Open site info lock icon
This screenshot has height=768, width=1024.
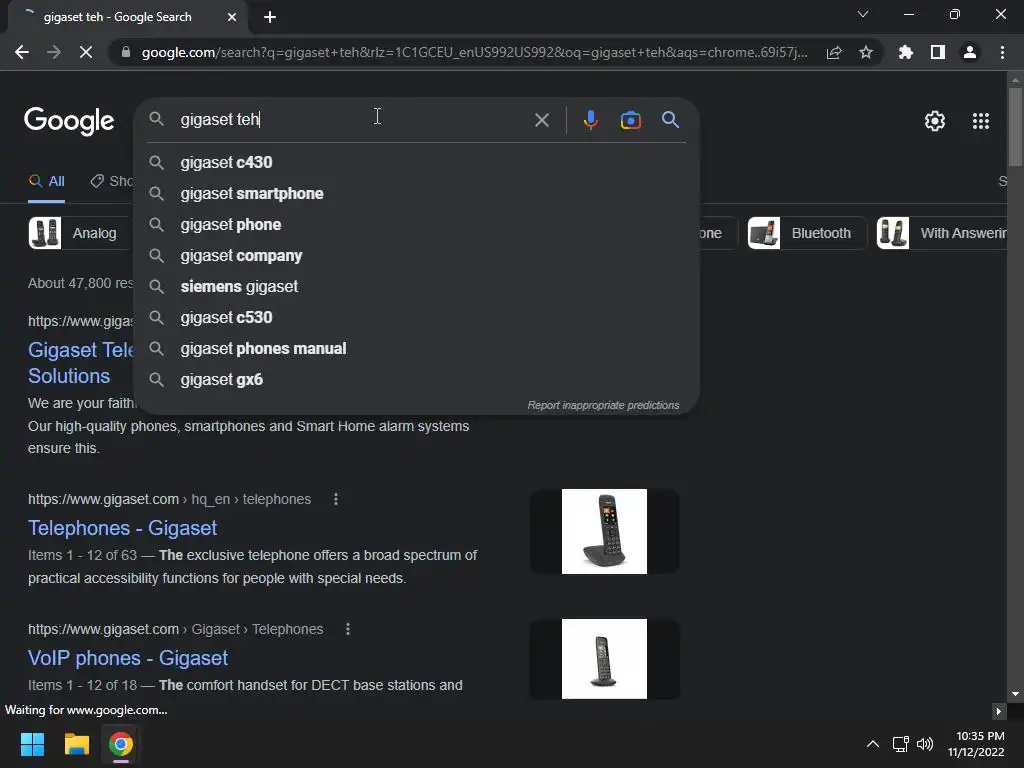pos(126,52)
